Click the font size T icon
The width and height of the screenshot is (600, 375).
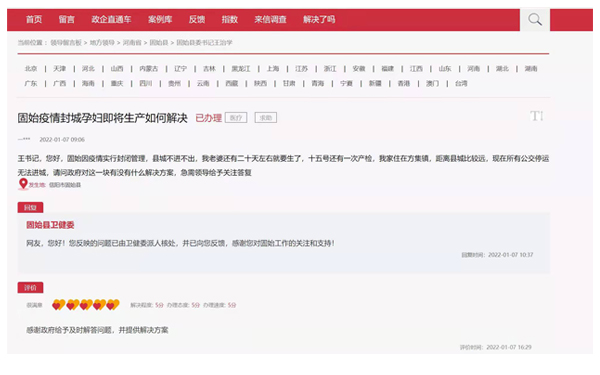click(536, 116)
